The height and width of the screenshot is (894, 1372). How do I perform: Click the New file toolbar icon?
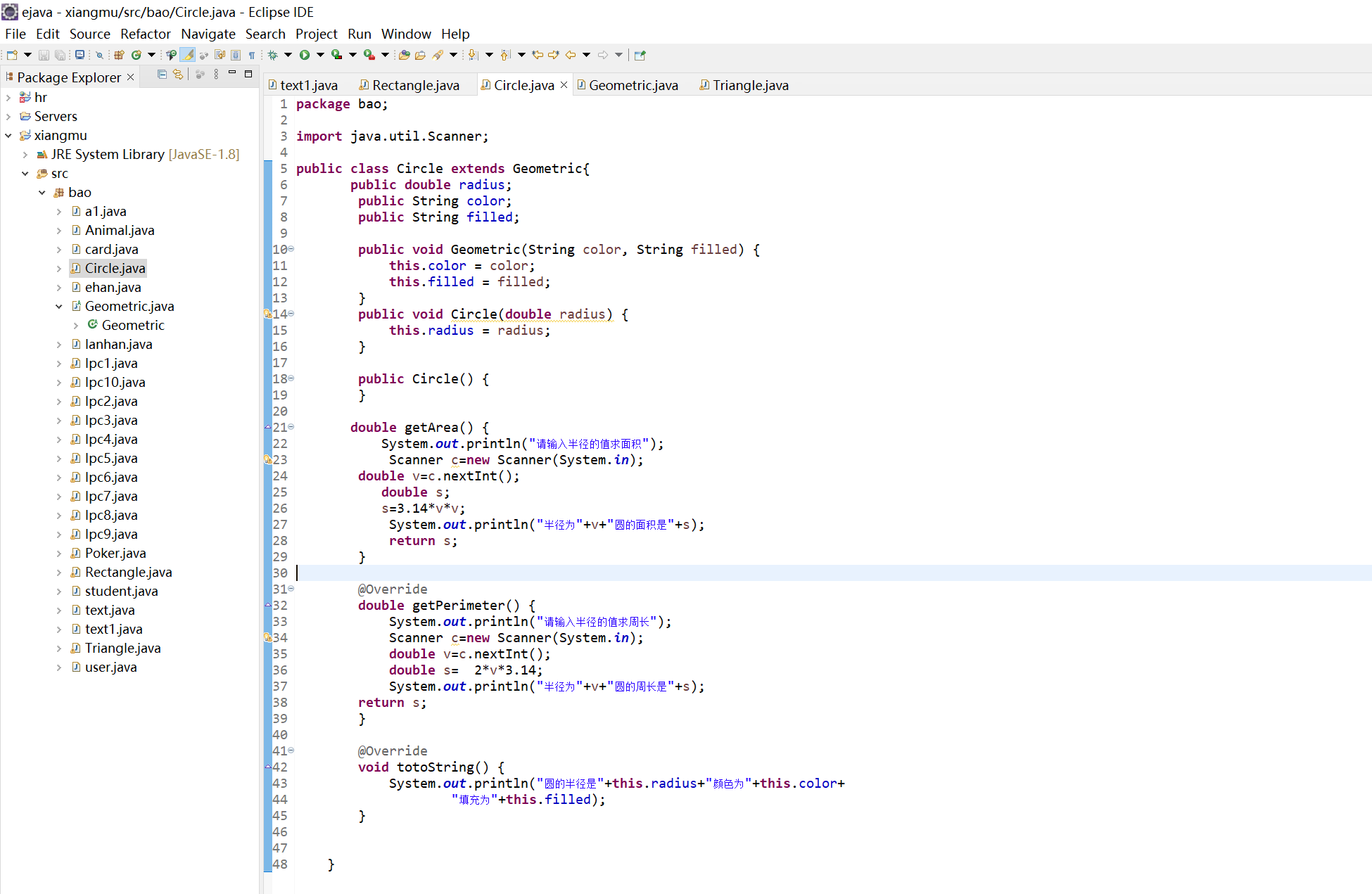coord(12,55)
